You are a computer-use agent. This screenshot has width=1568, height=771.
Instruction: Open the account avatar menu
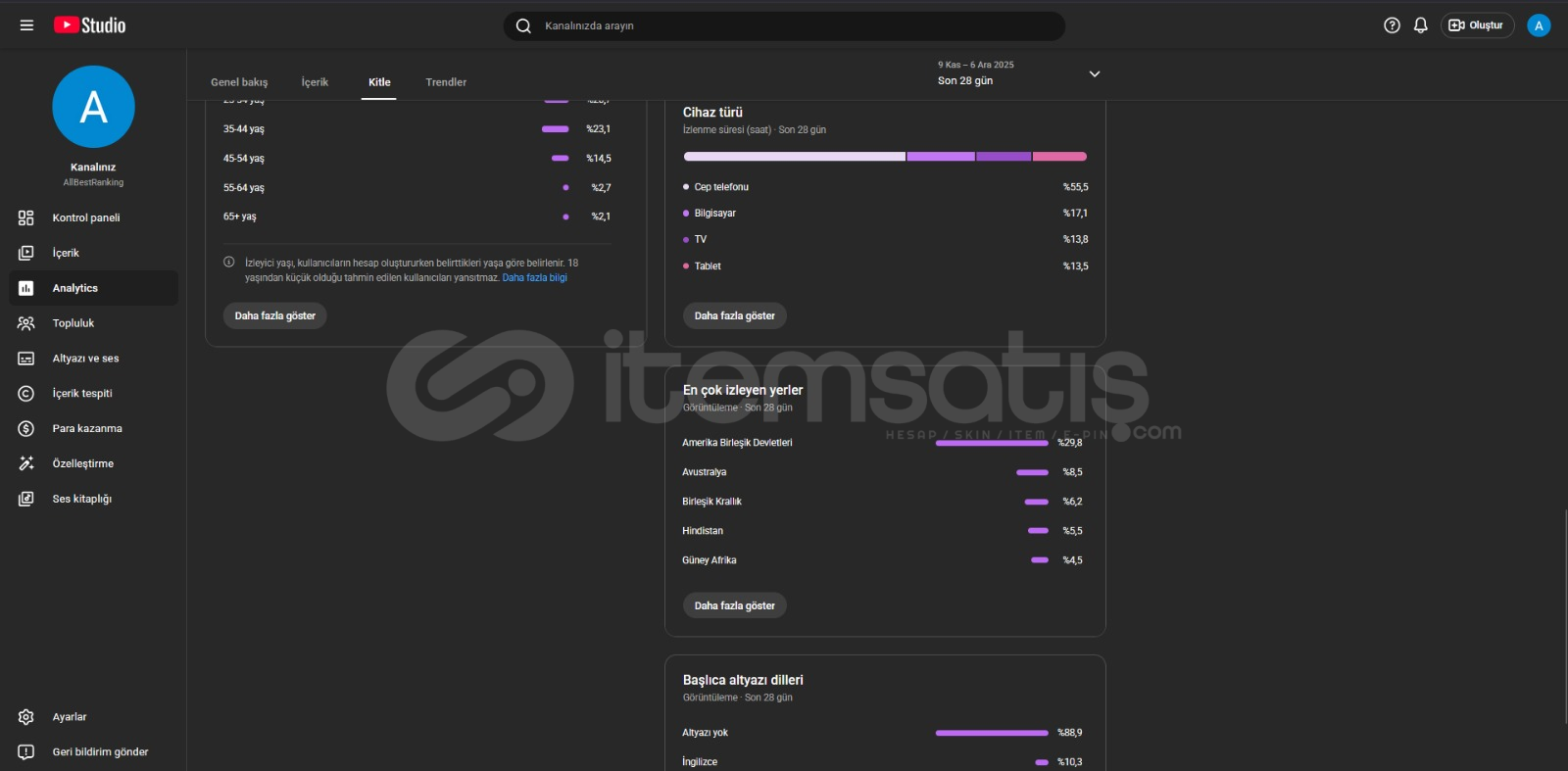click(1539, 25)
